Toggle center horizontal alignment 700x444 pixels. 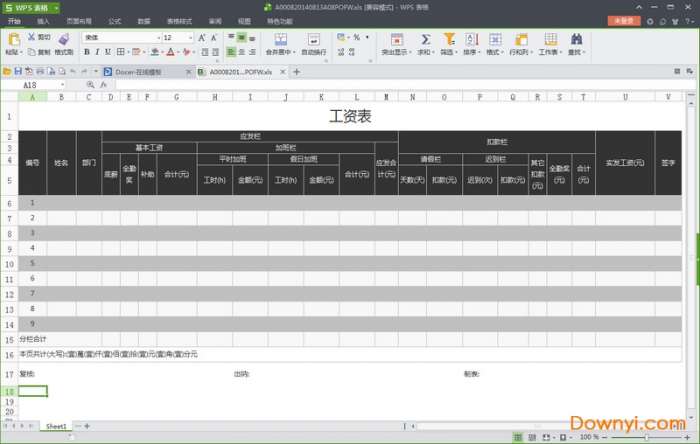point(242,52)
